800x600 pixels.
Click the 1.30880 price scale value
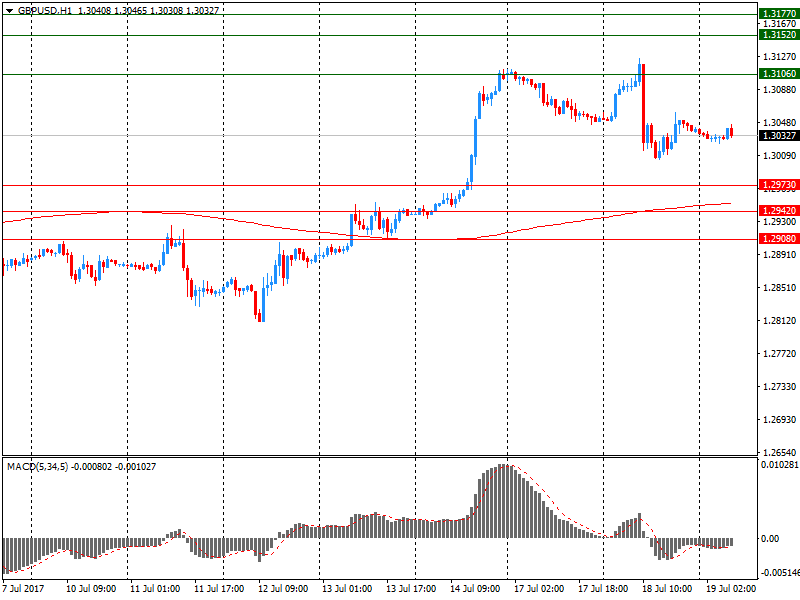(779, 89)
